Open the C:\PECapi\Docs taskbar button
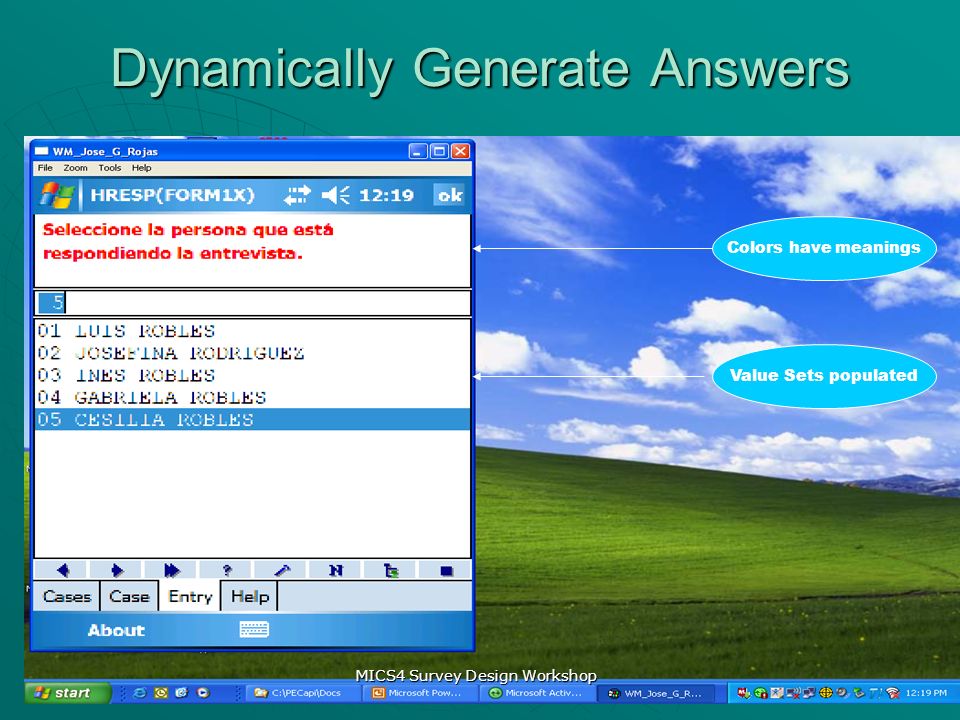Image resolution: width=960 pixels, height=720 pixels. [301, 692]
